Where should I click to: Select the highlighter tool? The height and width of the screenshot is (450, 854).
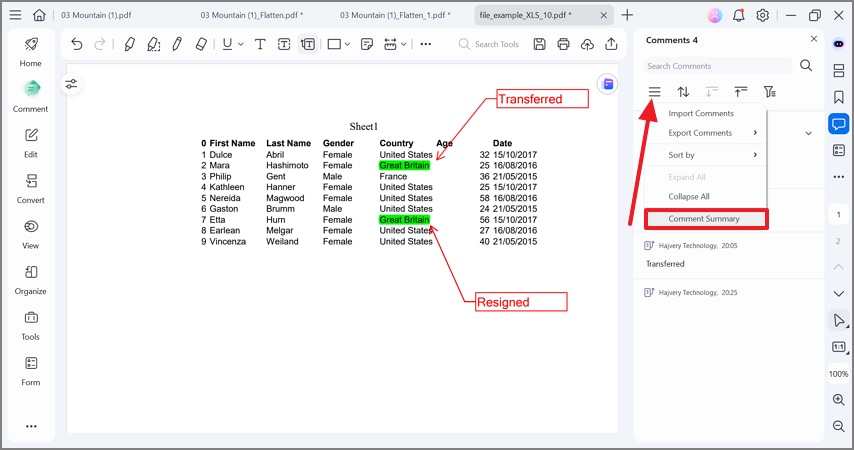(130, 44)
